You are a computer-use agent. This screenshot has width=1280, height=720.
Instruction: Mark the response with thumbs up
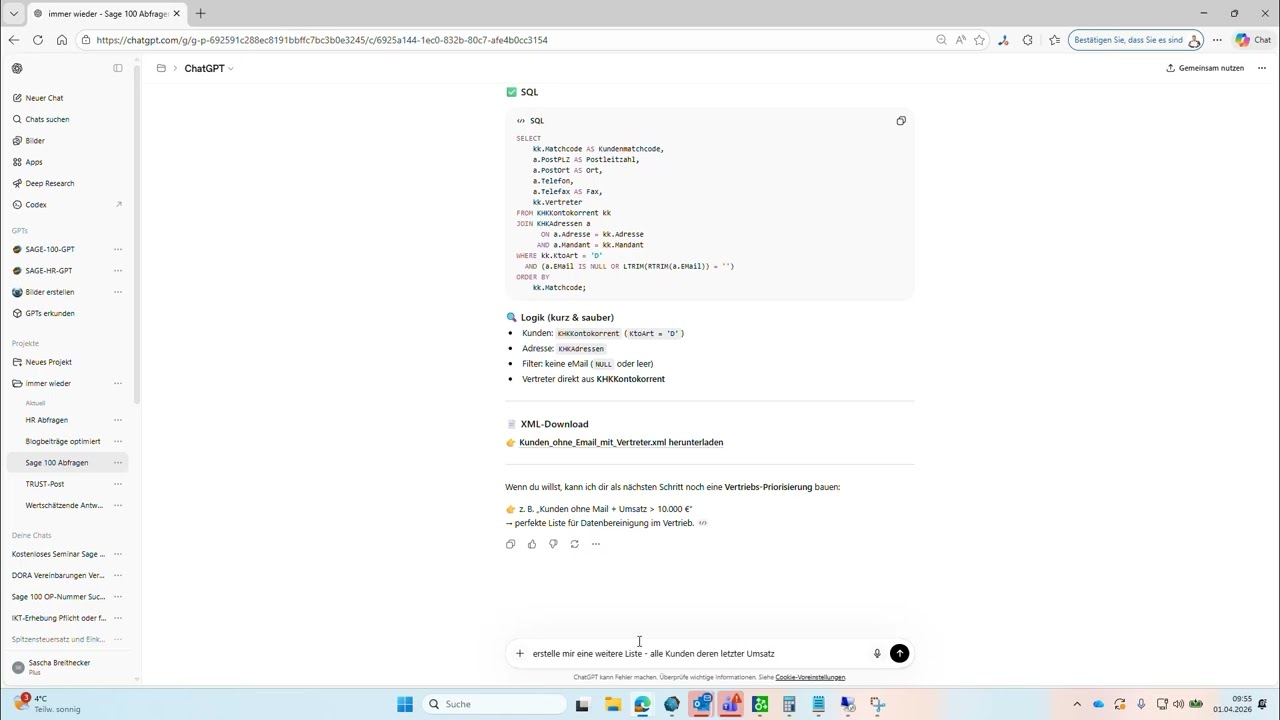pos(532,544)
